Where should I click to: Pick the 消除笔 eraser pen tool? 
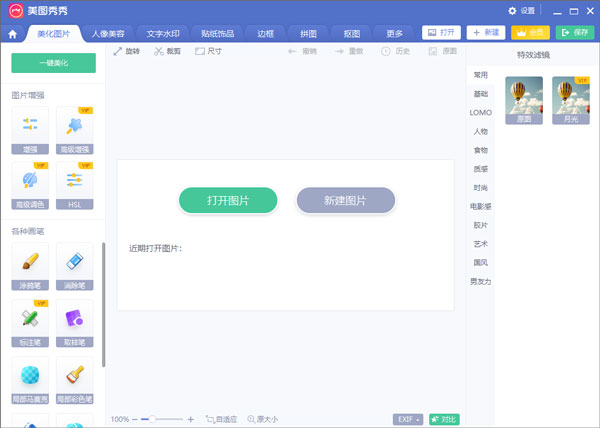pyautogui.click(x=75, y=267)
